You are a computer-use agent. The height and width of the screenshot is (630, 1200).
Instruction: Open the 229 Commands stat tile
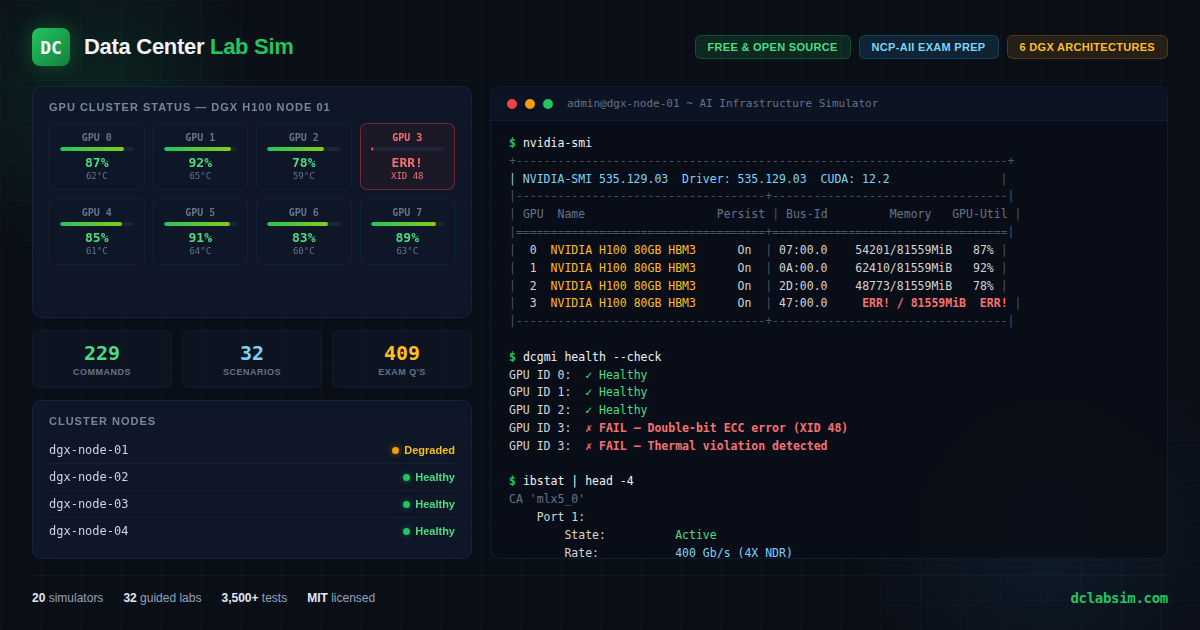[x=102, y=359]
